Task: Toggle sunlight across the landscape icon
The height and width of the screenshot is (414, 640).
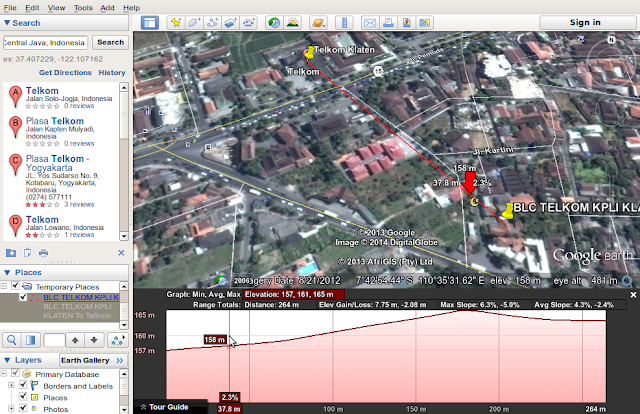Action: click(x=293, y=22)
